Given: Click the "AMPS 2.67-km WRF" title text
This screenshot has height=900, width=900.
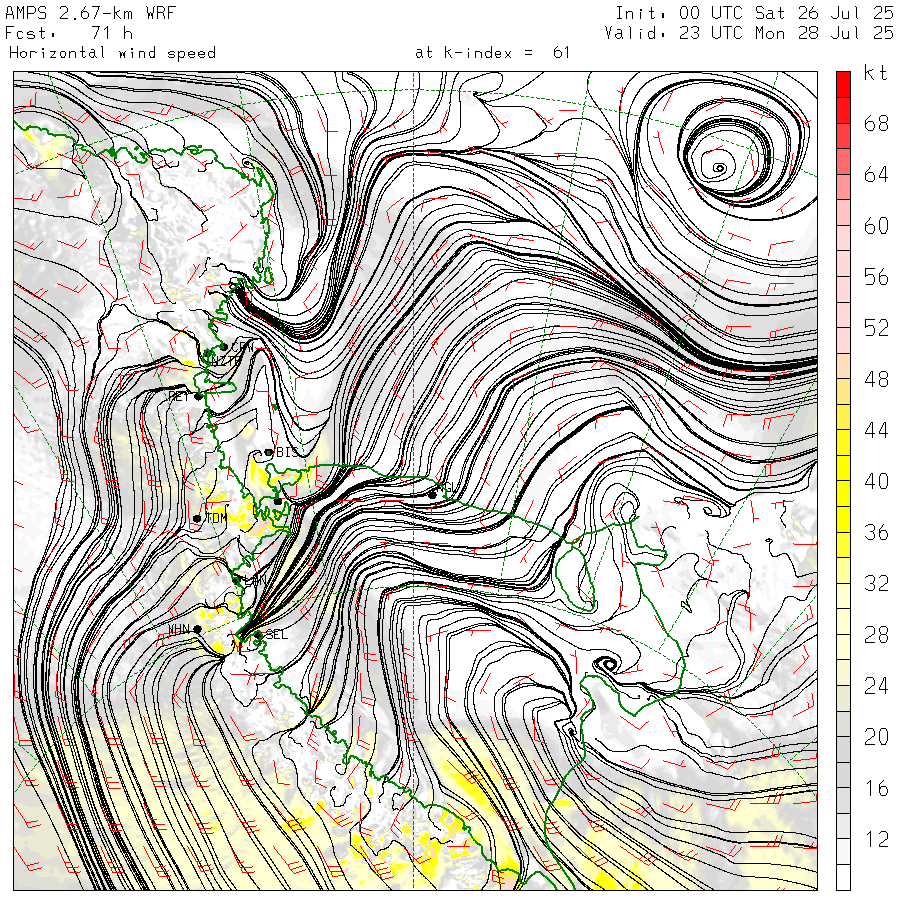Looking at the screenshot, I should [x=90, y=13].
